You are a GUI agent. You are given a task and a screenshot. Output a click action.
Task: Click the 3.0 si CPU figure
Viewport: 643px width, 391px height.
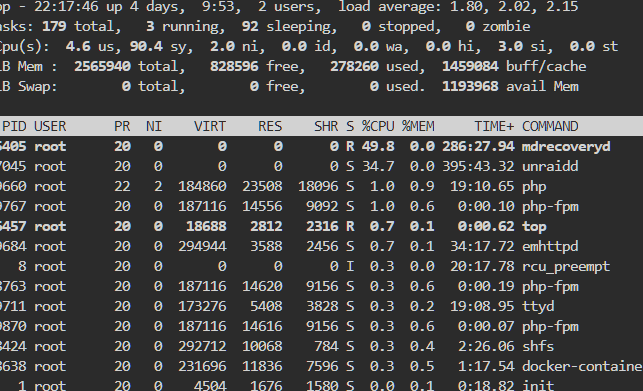510,46
